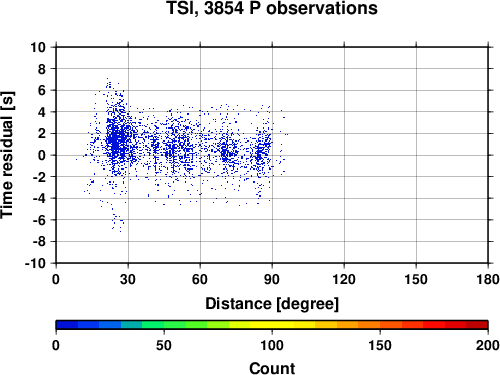Select the dark red end of colorbar
This screenshot has width=500, height=375.
[477, 325]
